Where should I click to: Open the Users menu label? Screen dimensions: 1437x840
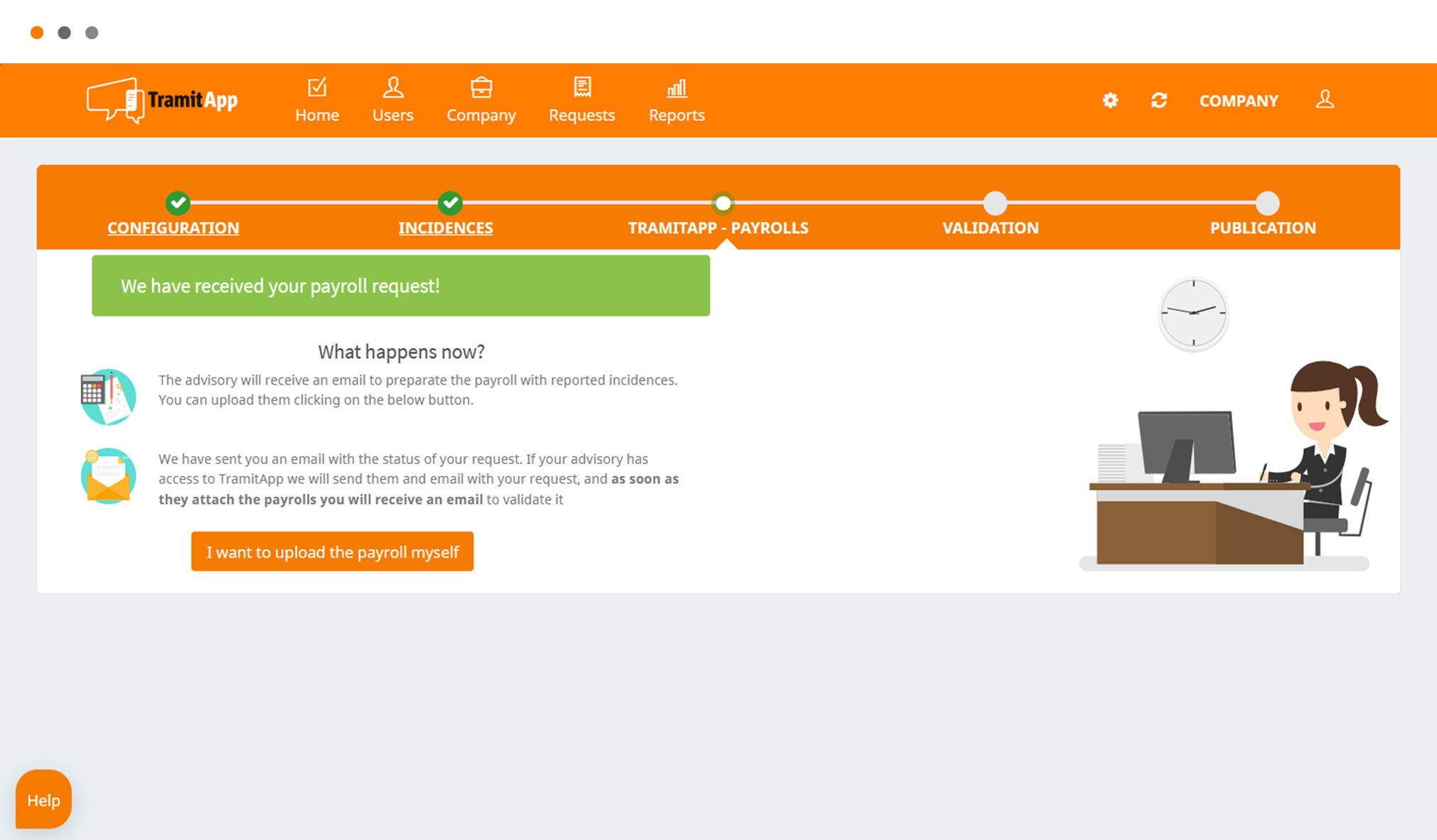(x=393, y=115)
